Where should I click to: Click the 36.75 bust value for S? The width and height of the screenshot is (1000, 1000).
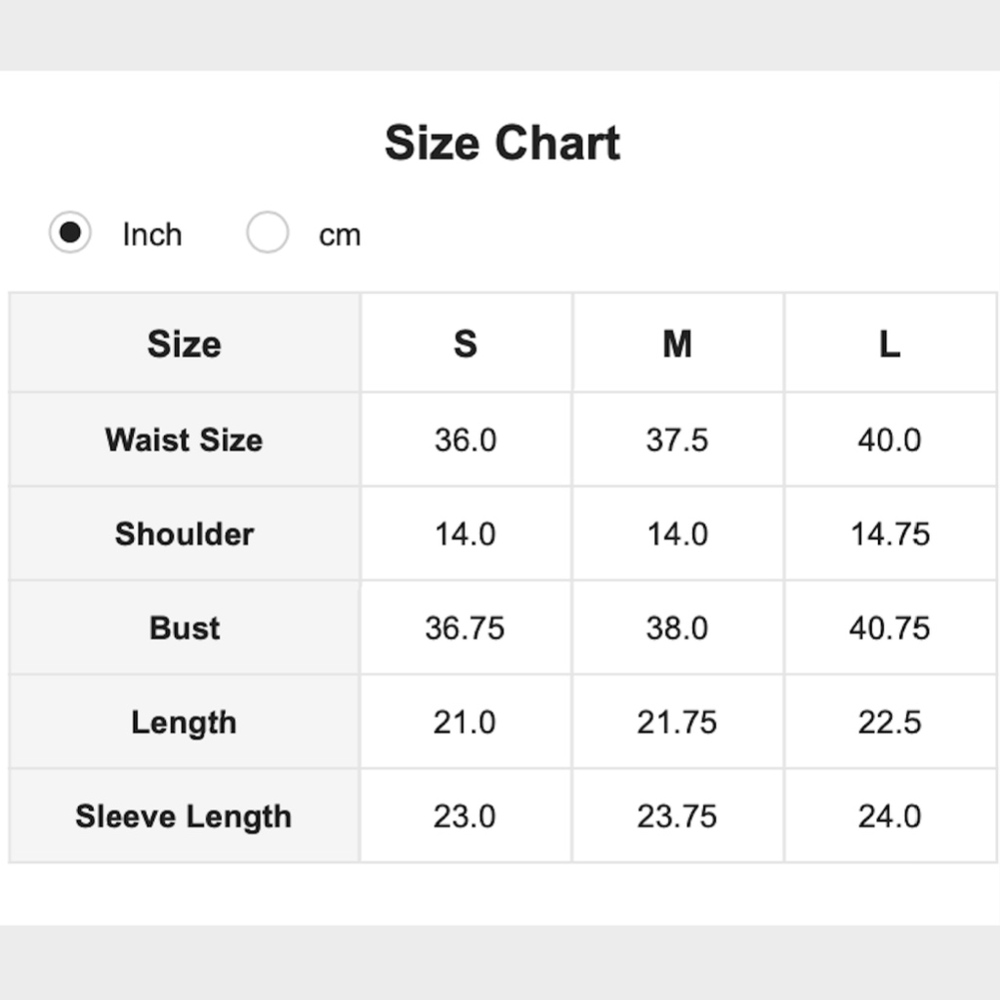(x=465, y=628)
